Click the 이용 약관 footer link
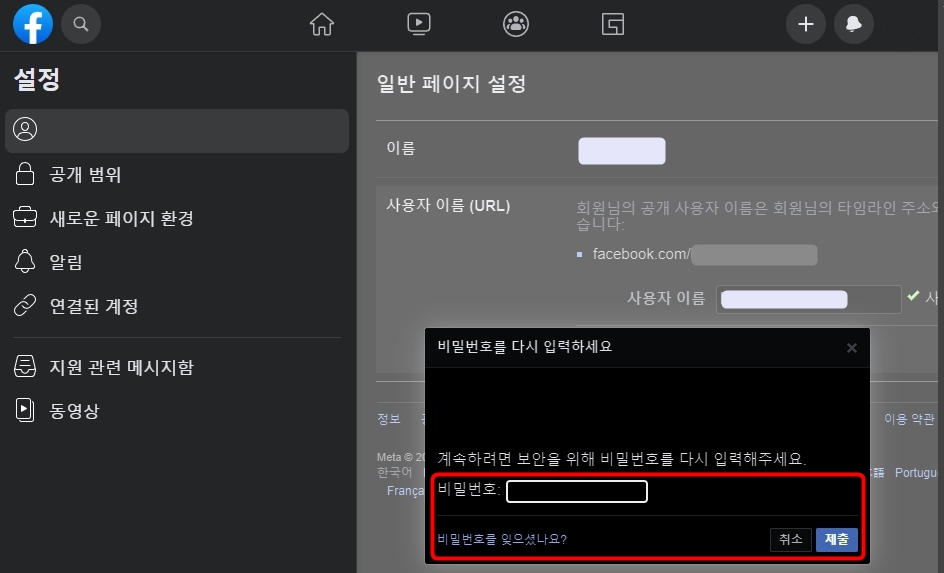The image size is (944, 573). (x=909, y=419)
